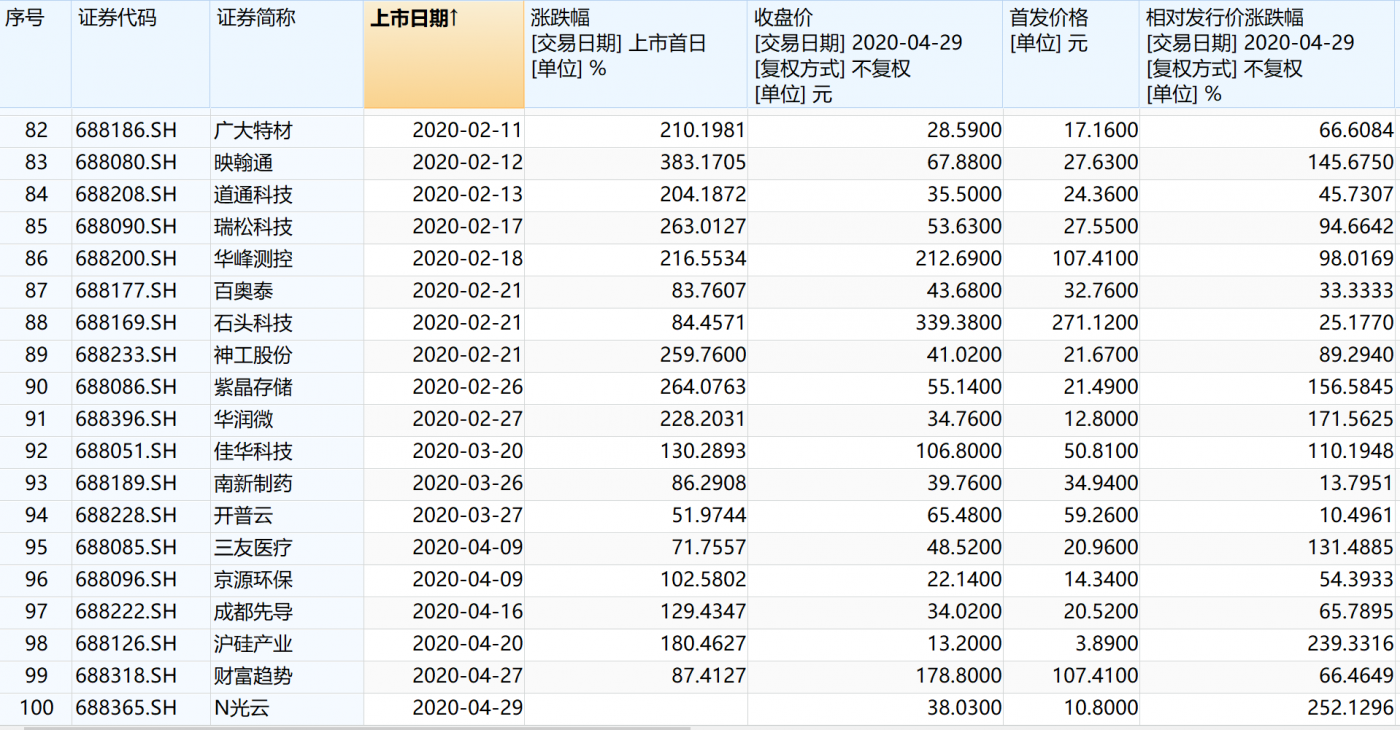Click security code 688396.SH
Image resolution: width=1400 pixels, height=730 pixels.
(126, 419)
